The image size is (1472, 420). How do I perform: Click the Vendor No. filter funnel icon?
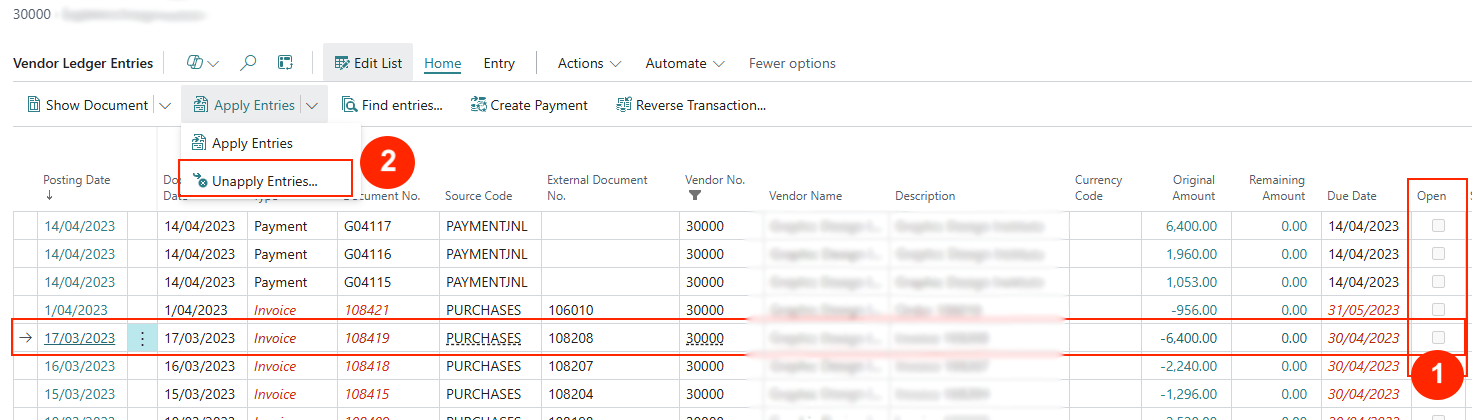(x=695, y=196)
